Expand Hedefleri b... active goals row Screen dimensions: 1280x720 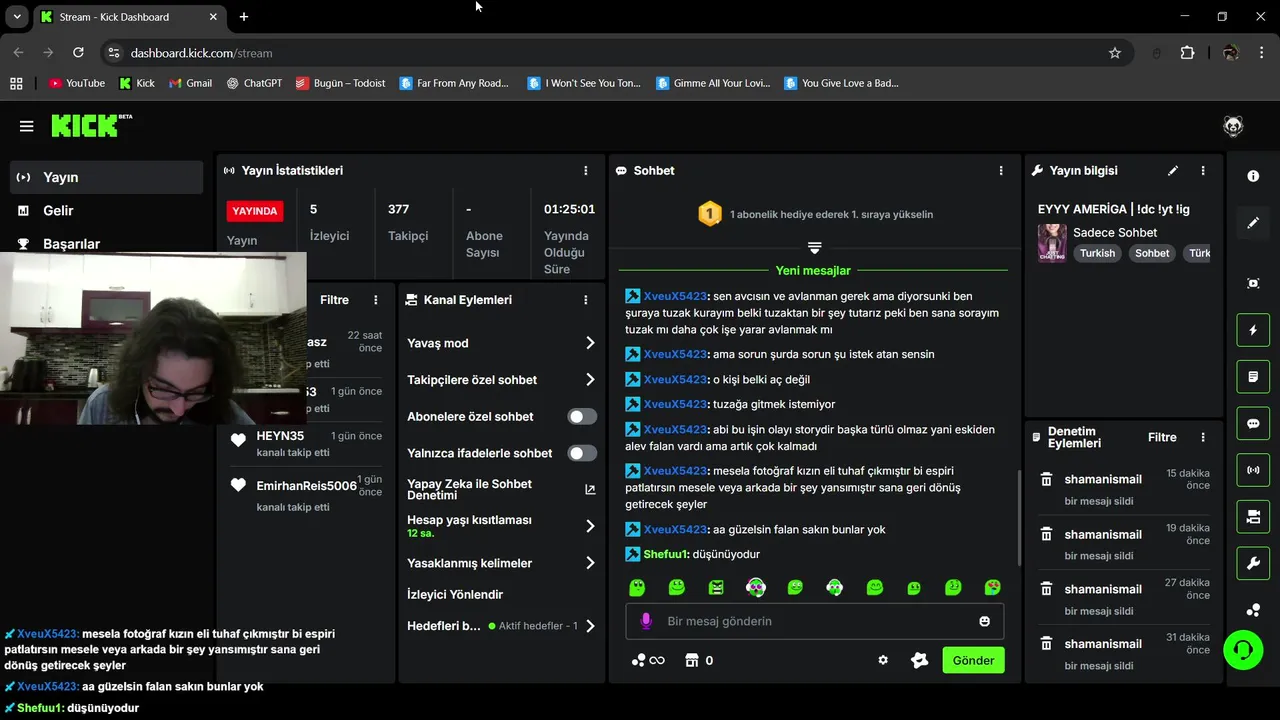point(501,626)
